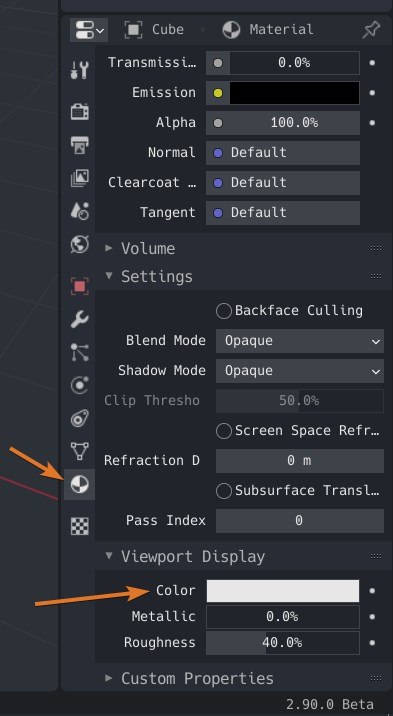393x716 pixels.
Task: Enable Backface Culling checkbox
Action: (x=224, y=311)
